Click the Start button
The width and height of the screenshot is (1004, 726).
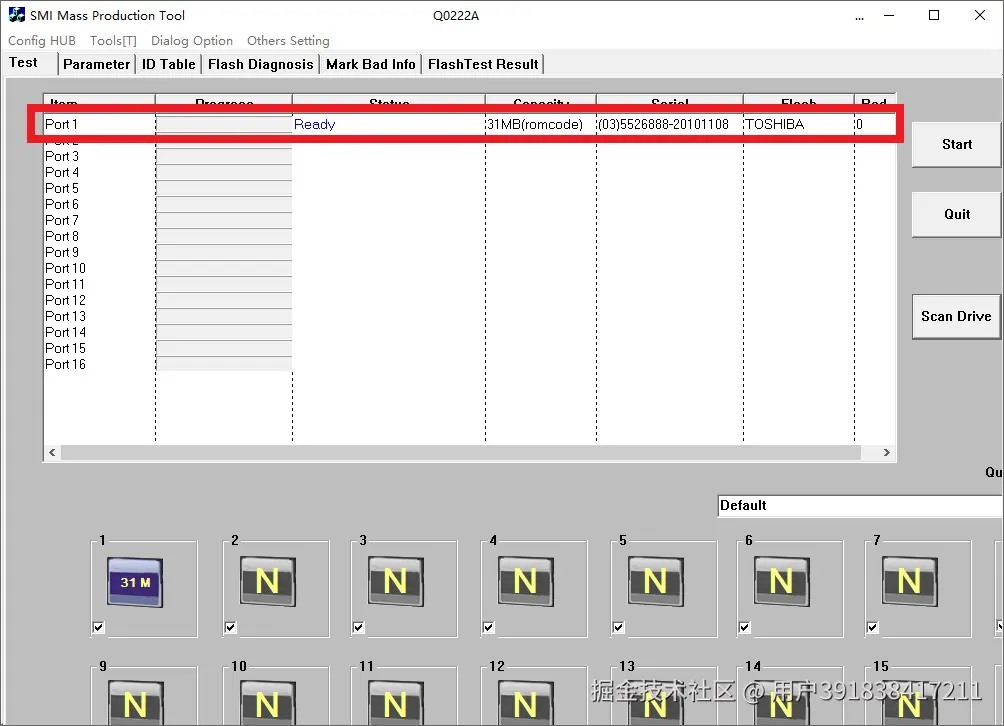(x=957, y=145)
